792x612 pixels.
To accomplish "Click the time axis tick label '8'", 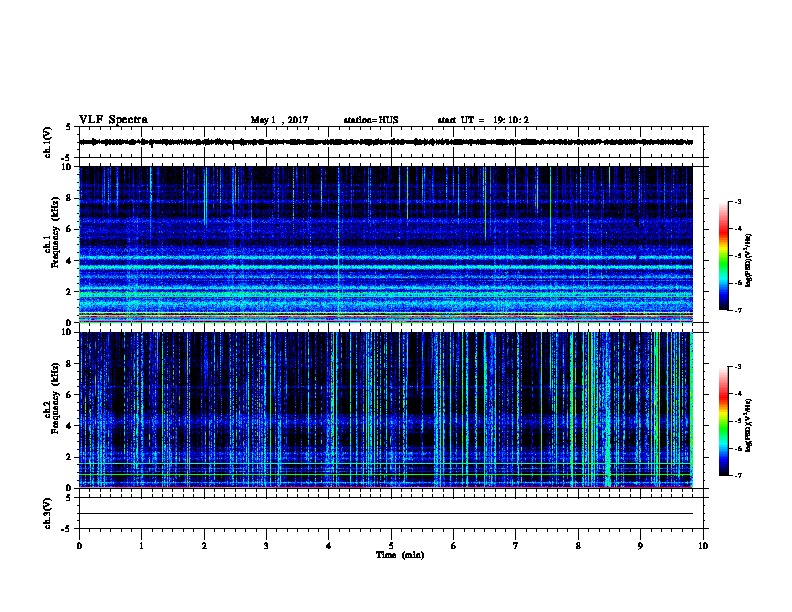I will click(578, 546).
